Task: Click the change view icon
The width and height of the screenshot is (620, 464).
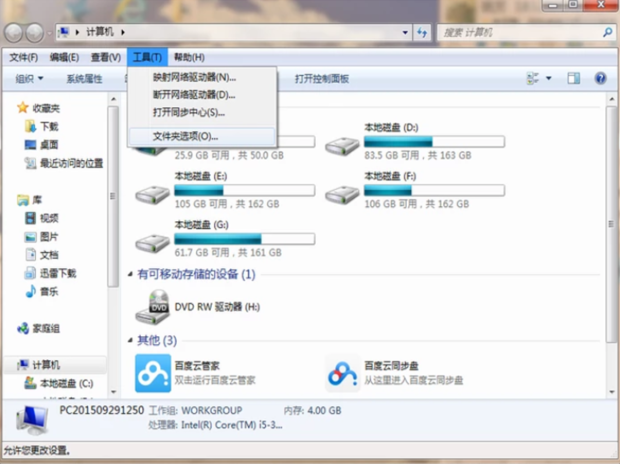Action: (533, 78)
